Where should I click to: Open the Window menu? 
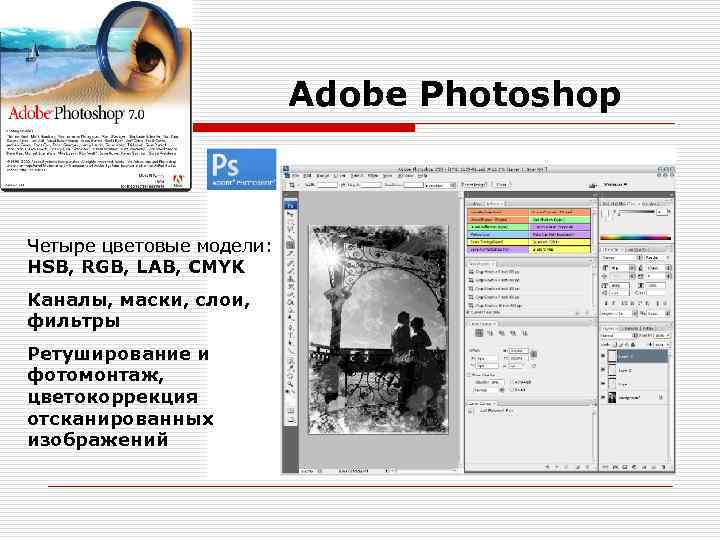[405, 176]
